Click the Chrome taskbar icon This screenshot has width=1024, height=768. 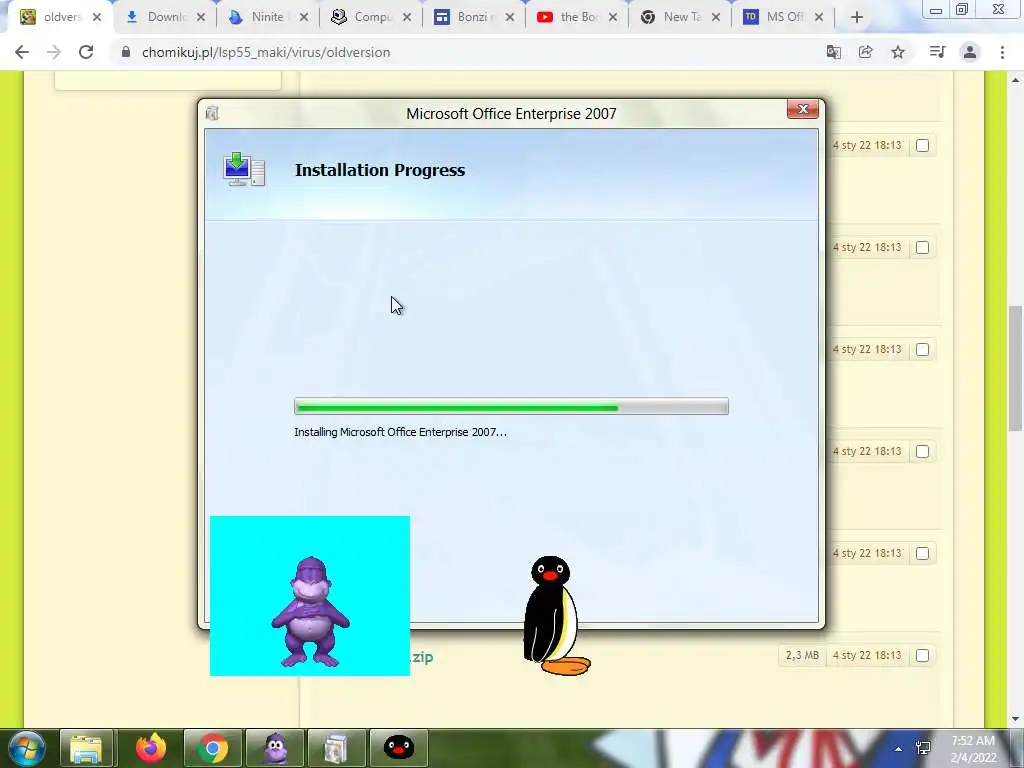213,748
